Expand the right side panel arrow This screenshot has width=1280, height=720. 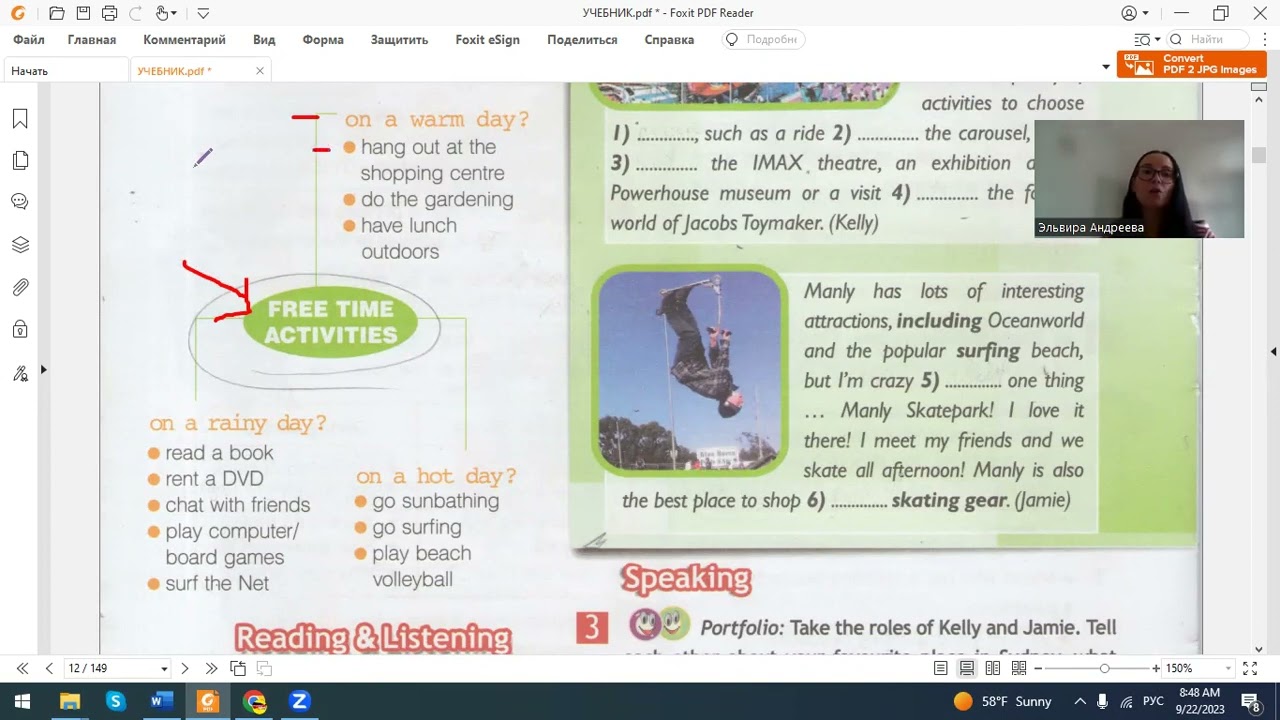coord(1273,352)
